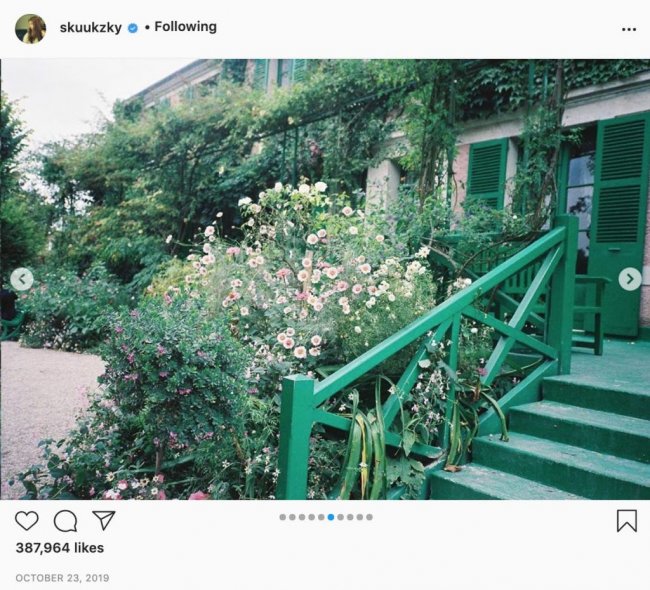The height and width of the screenshot is (590, 650).
Task: Click the blue verified badge beside skuukzky
Action: tap(133, 28)
